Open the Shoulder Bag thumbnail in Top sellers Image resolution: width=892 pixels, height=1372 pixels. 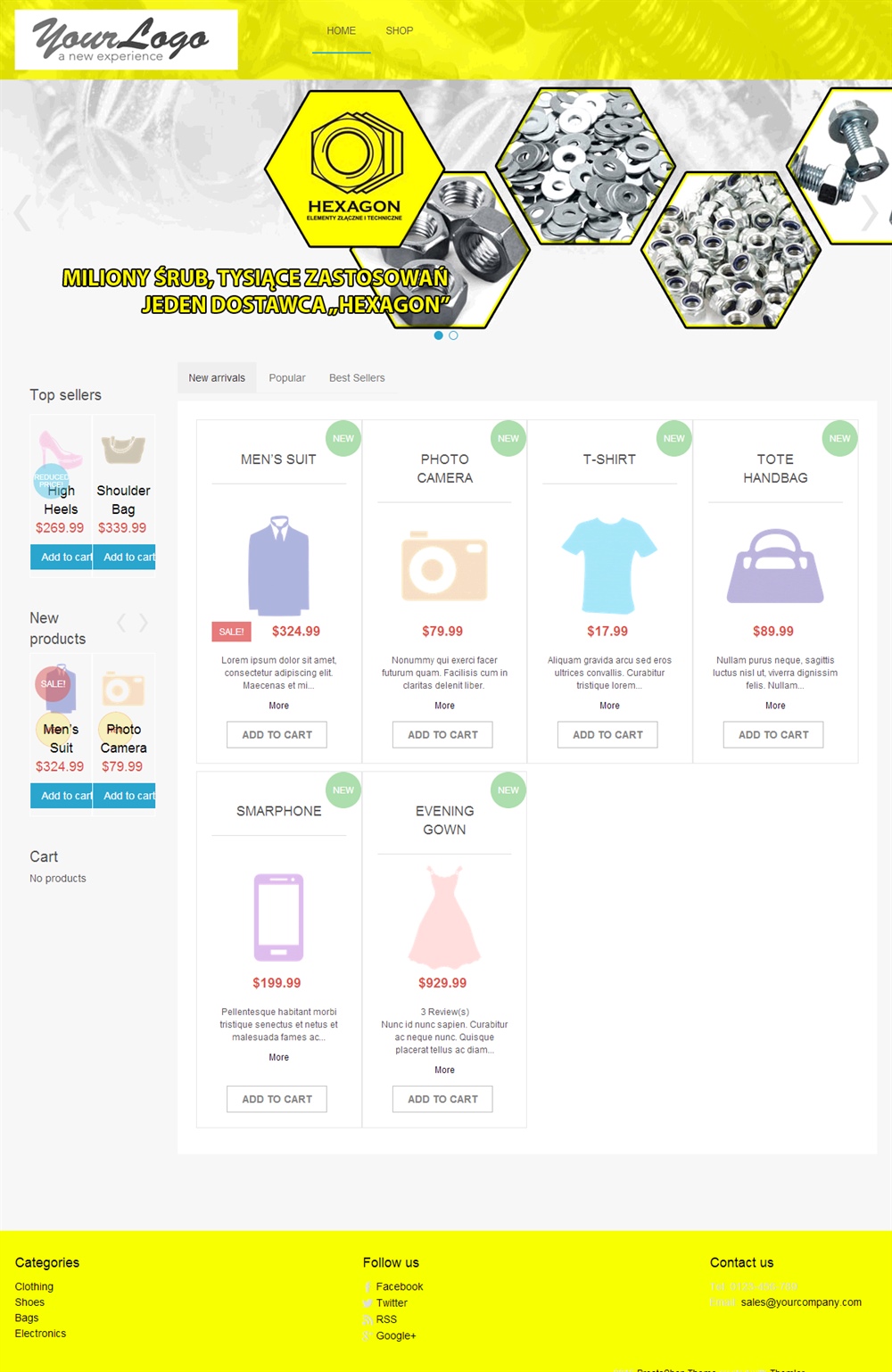click(123, 449)
